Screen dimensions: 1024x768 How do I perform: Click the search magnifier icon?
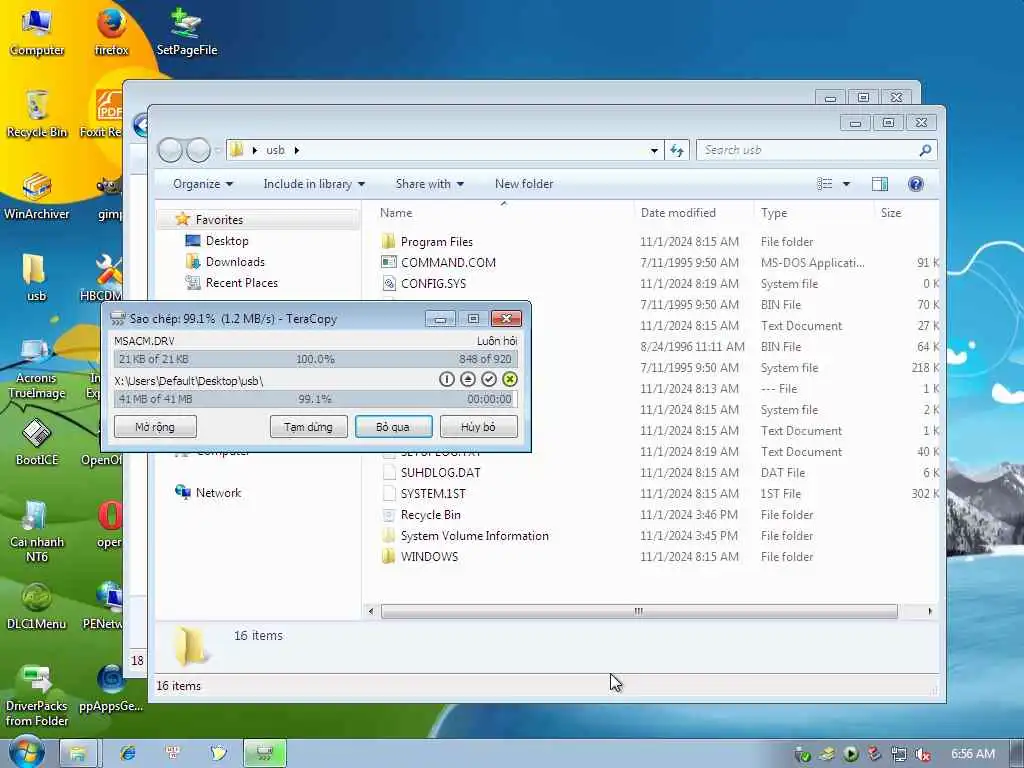point(925,150)
